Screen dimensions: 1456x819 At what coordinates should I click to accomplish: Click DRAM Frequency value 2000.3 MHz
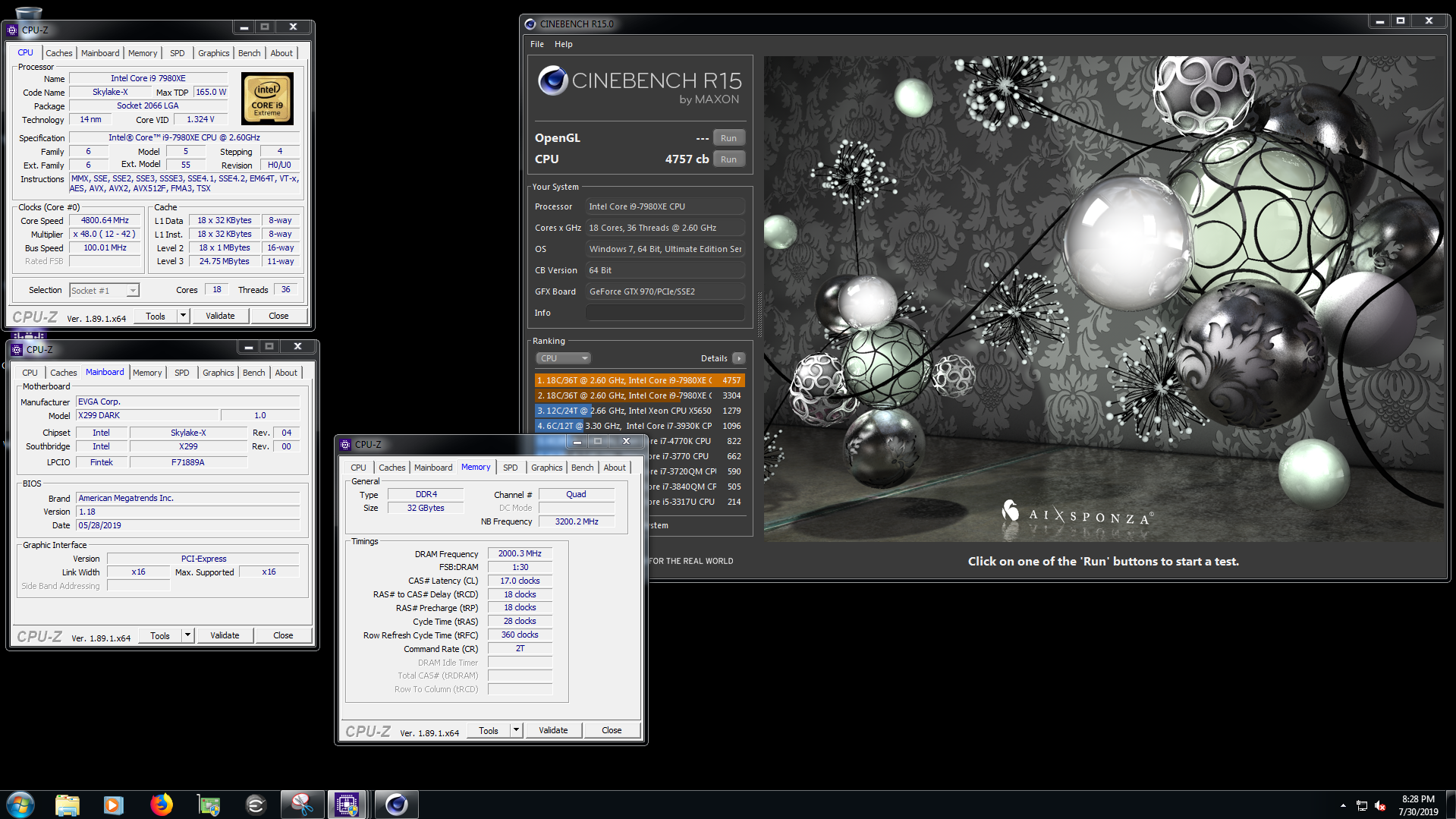coord(520,553)
